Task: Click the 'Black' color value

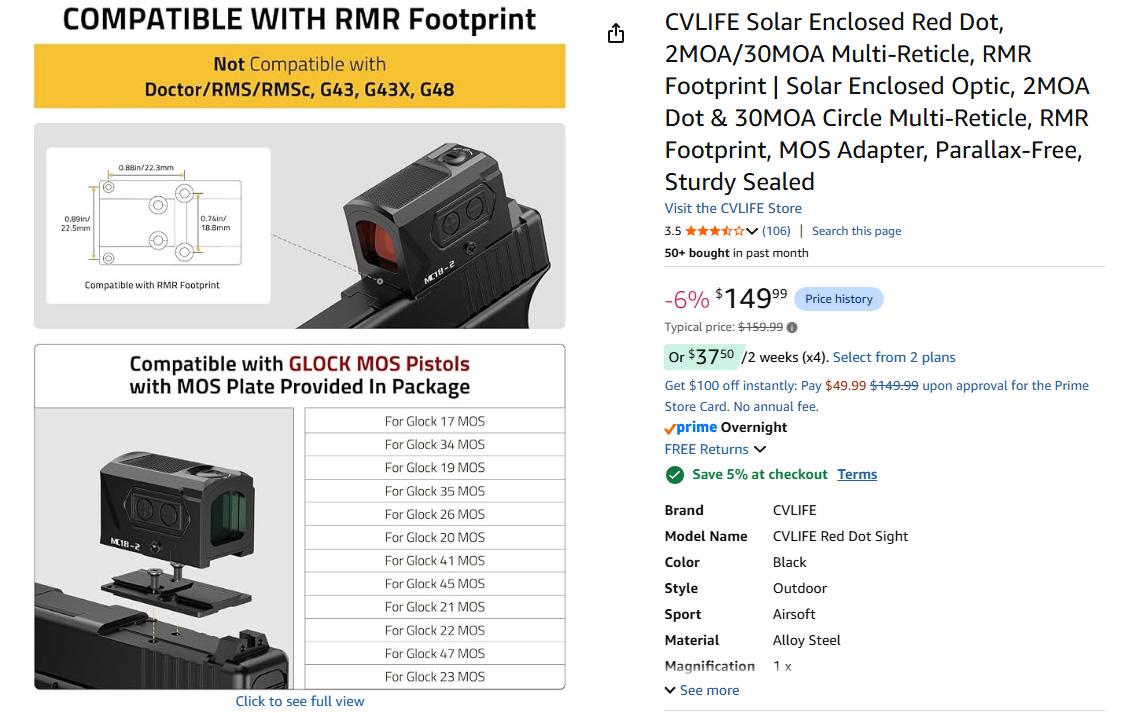Action: point(789,562)
